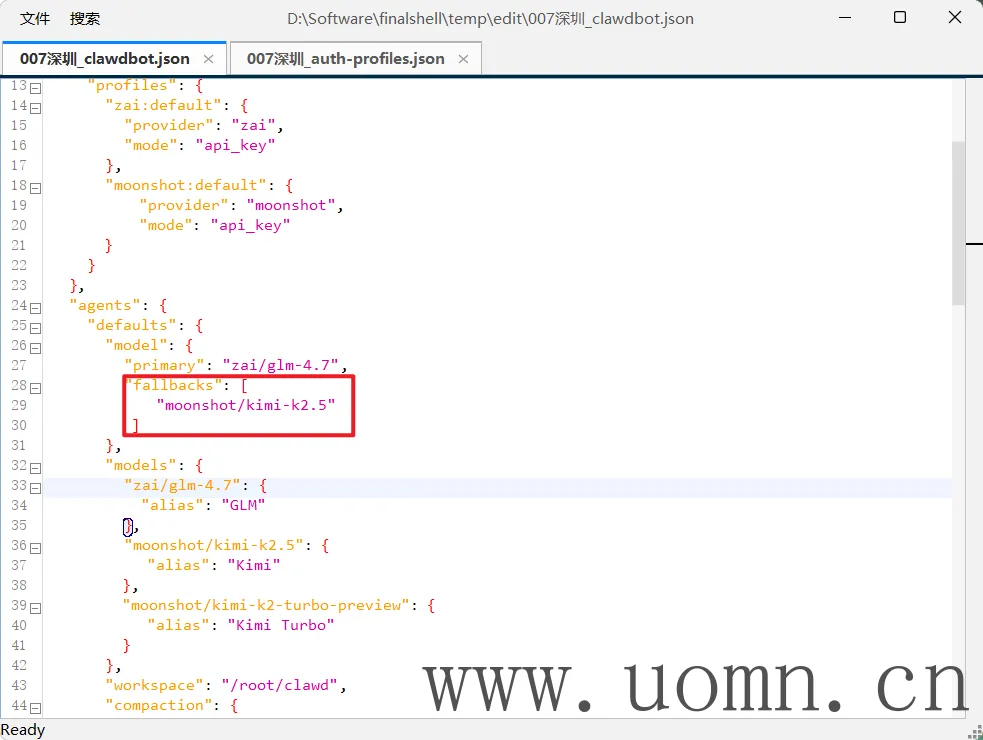Select the 007深圳_clawdbot.json tab
The width and height of the screenshot is (983, 740).
104,59
